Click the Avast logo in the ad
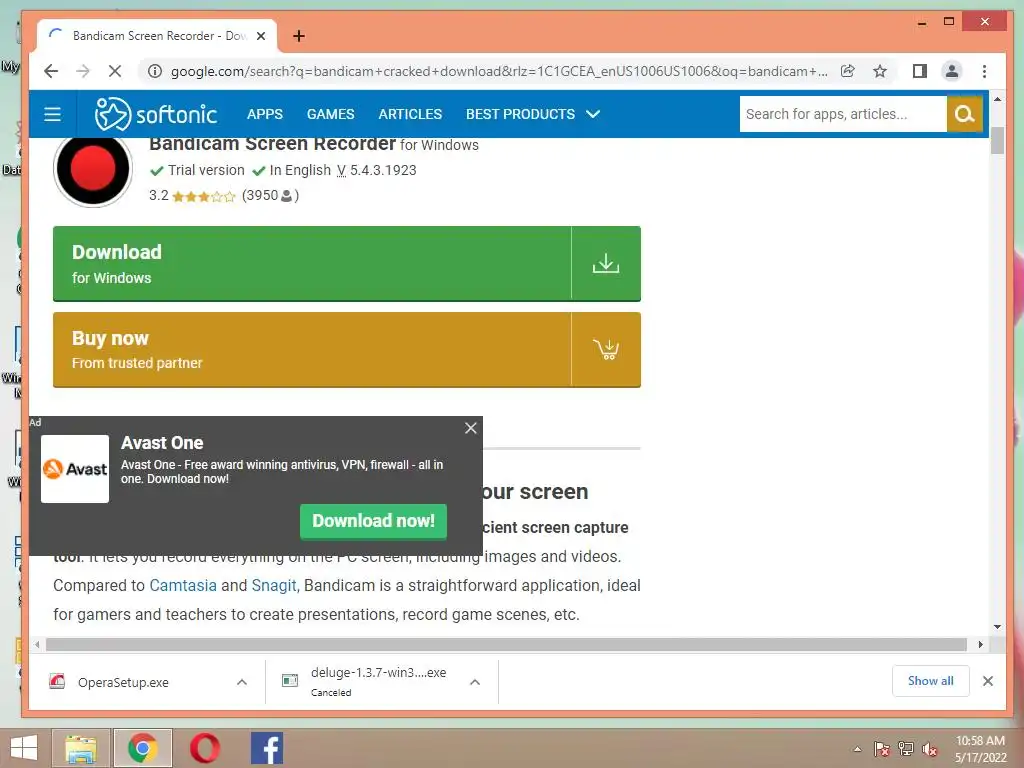1024x768 pixels. (75, 469)
